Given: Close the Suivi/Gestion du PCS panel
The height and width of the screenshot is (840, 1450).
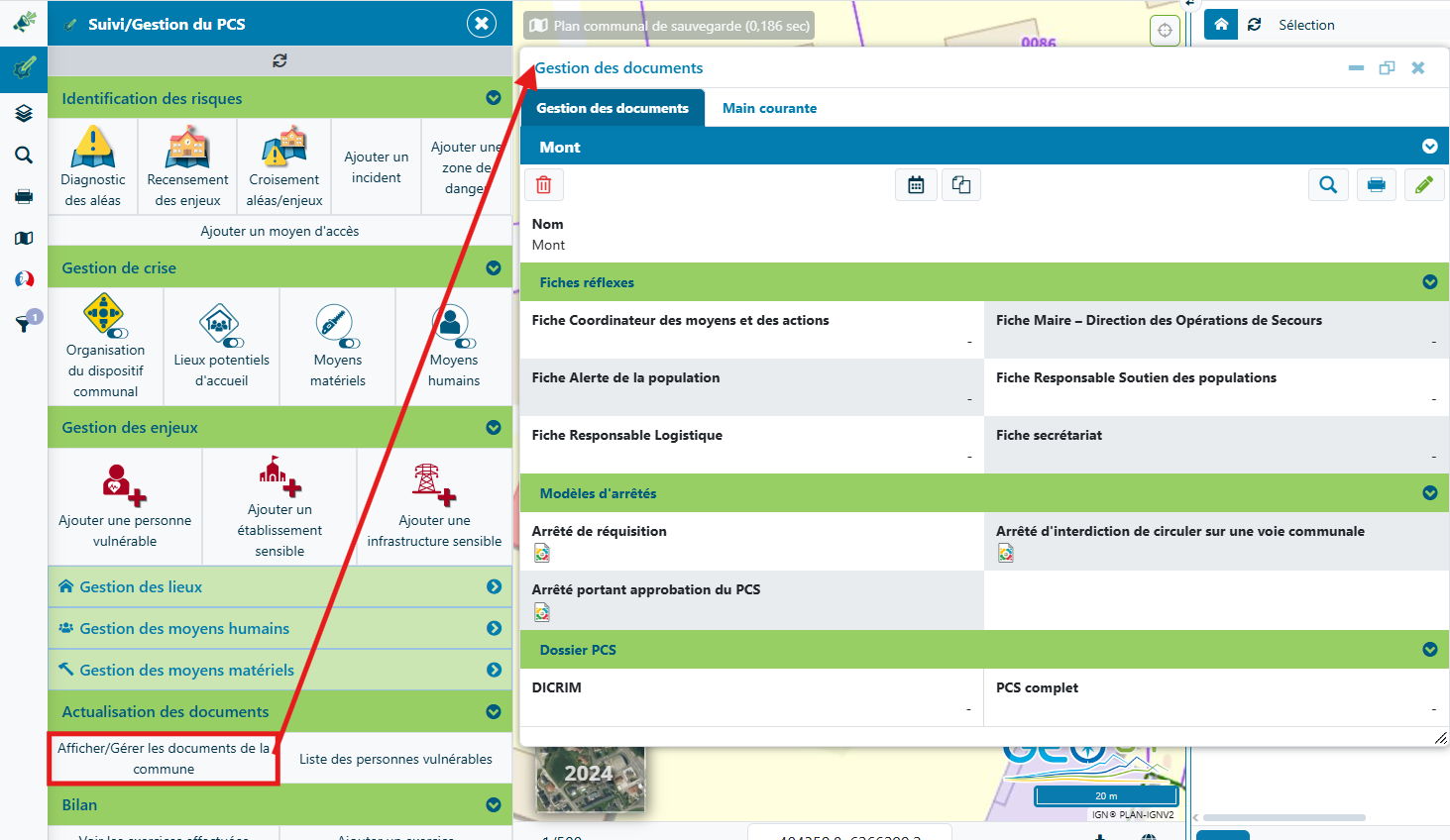Looking at the screenshot, I should [482, 24].
